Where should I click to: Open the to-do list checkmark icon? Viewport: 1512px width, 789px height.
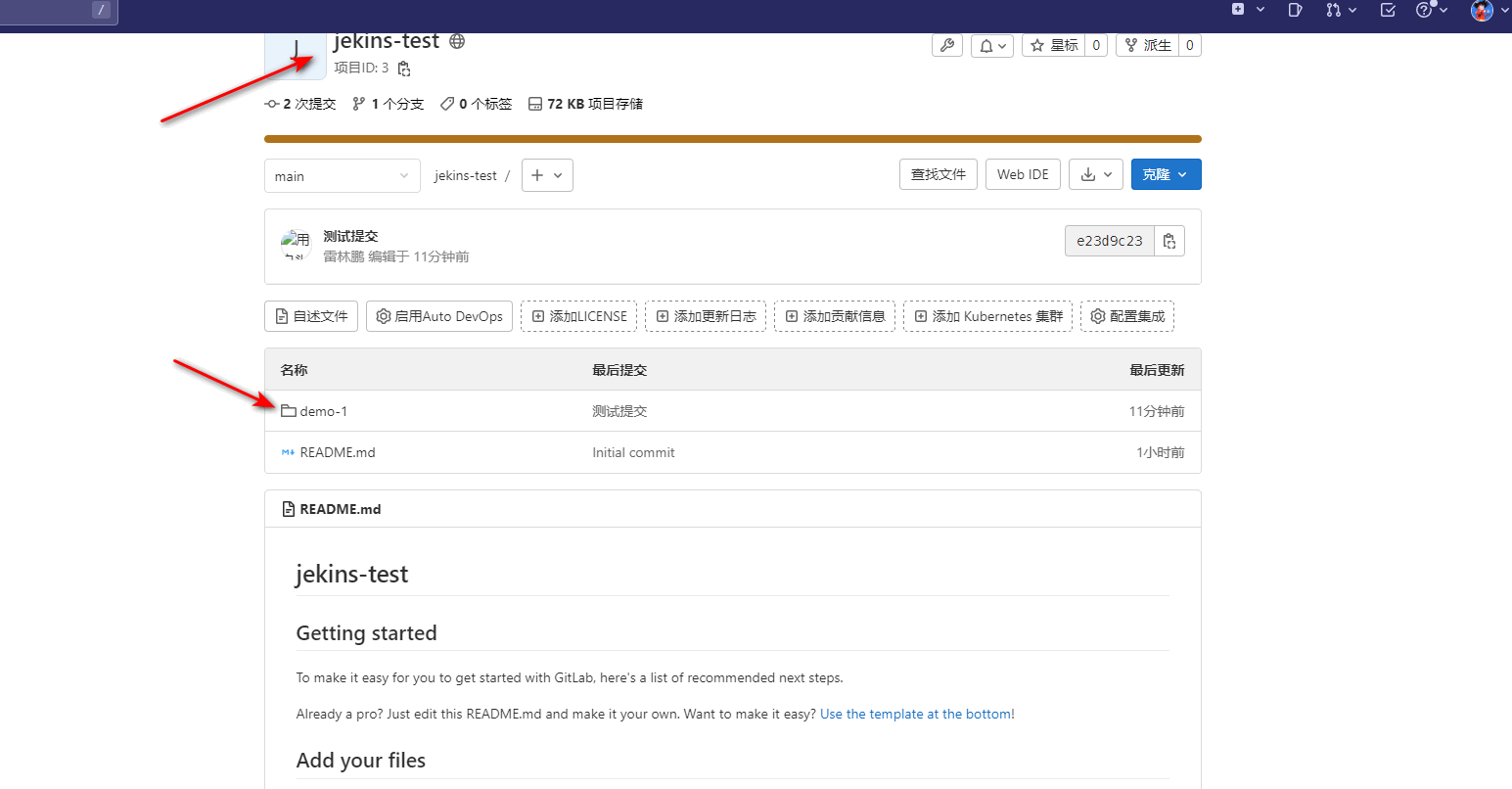(1388, 10)
